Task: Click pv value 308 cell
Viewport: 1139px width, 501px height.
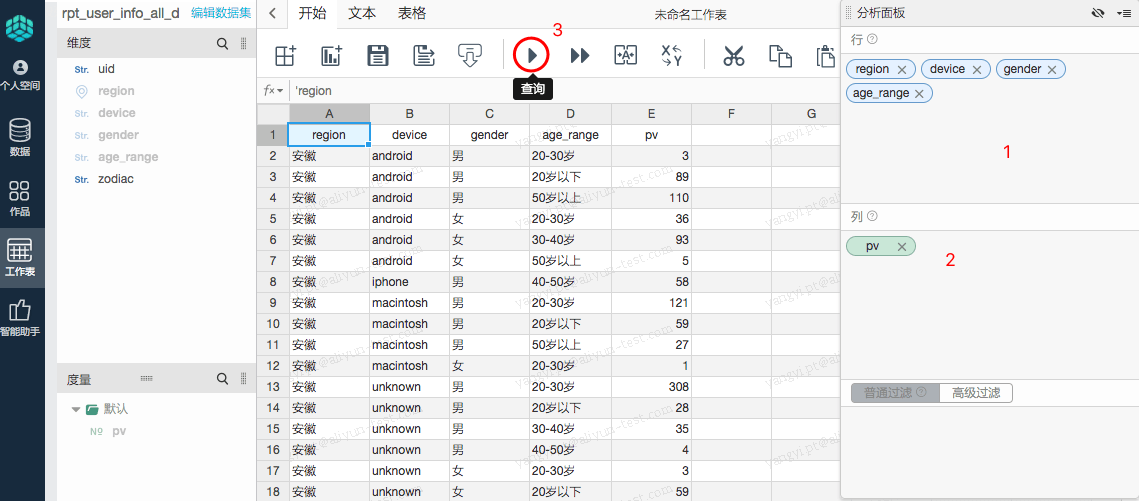Action: pos(652,387)
